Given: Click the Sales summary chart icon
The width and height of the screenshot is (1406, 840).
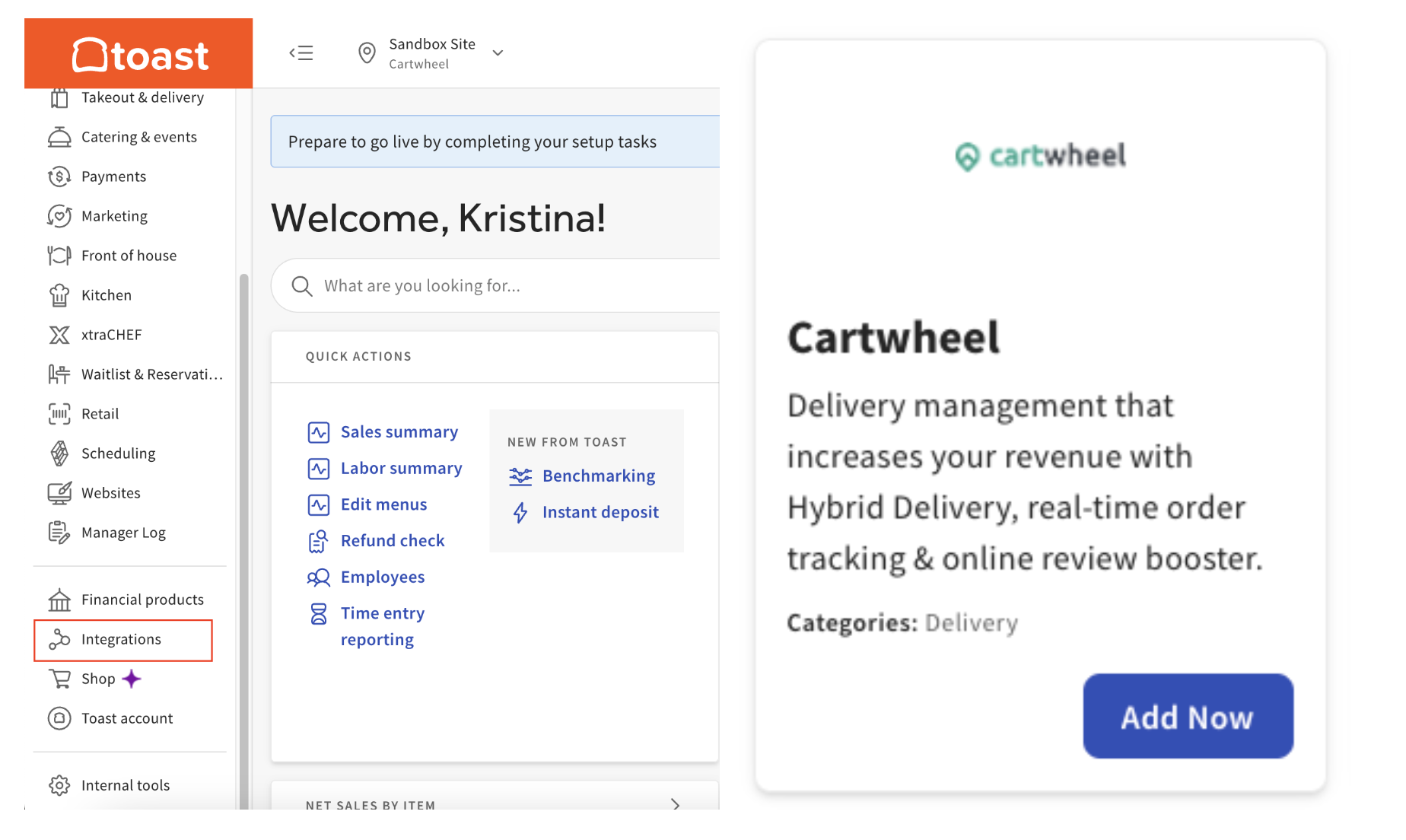Looking at the screenshot, I should pyautogui.click(x=319, y=432).
